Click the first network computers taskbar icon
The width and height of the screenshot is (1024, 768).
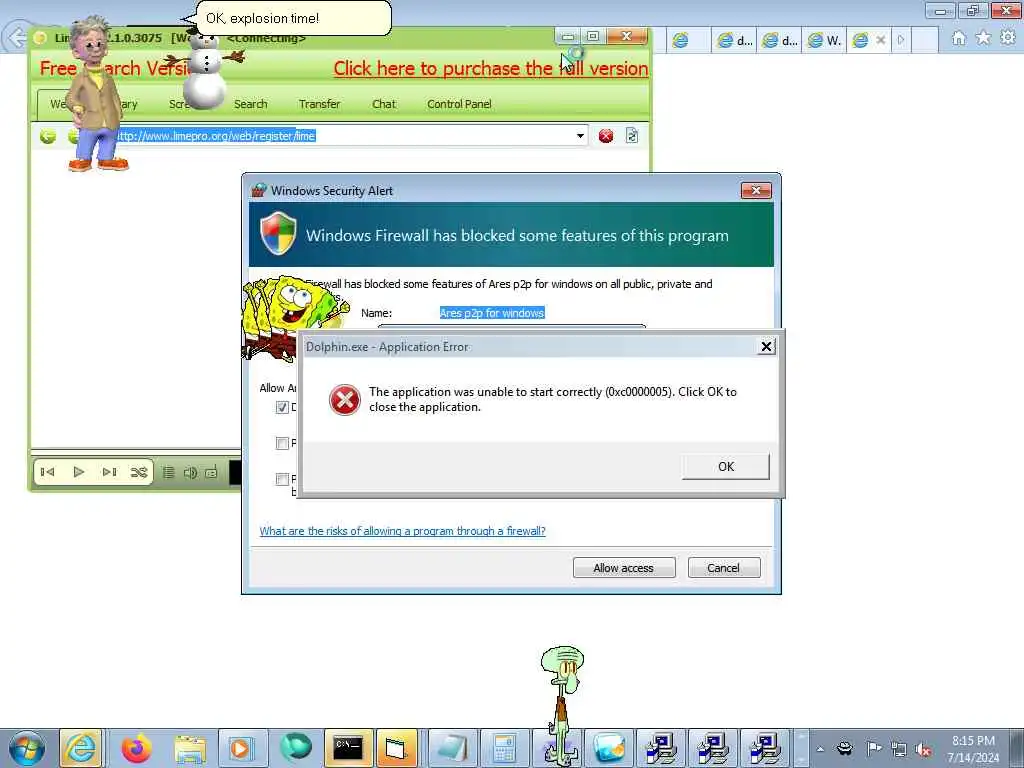tap(661, 748)
